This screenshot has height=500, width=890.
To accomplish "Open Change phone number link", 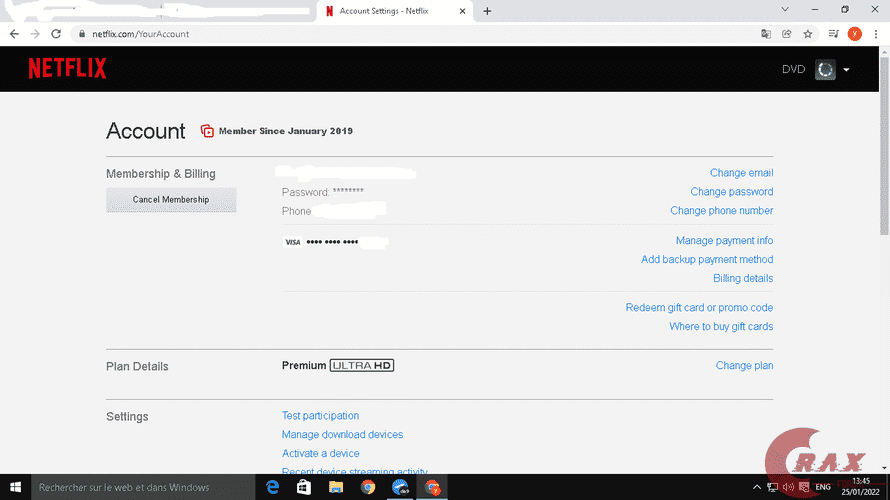I will coord(721,211).
